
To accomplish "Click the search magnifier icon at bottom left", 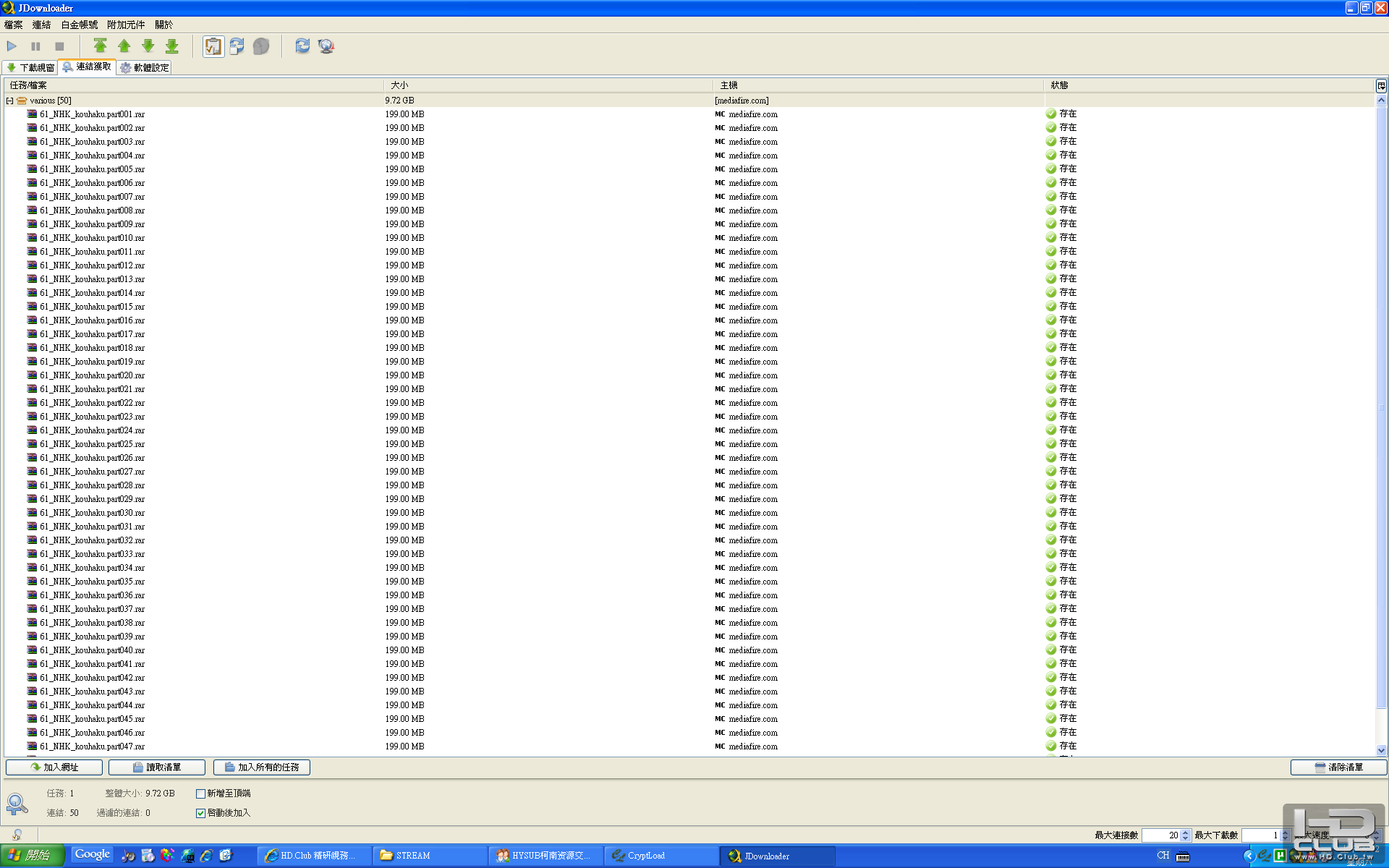I will point(17,804).
